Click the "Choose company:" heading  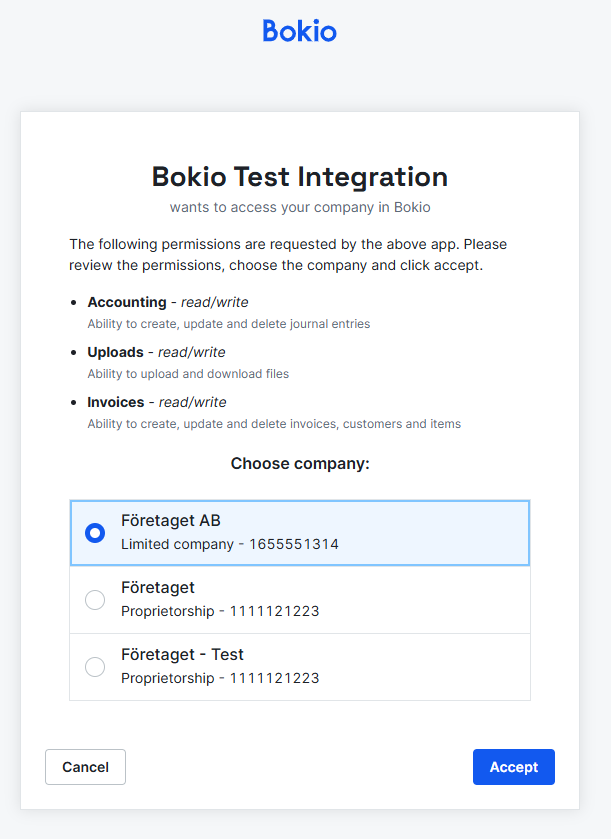[x=300, y=464]
